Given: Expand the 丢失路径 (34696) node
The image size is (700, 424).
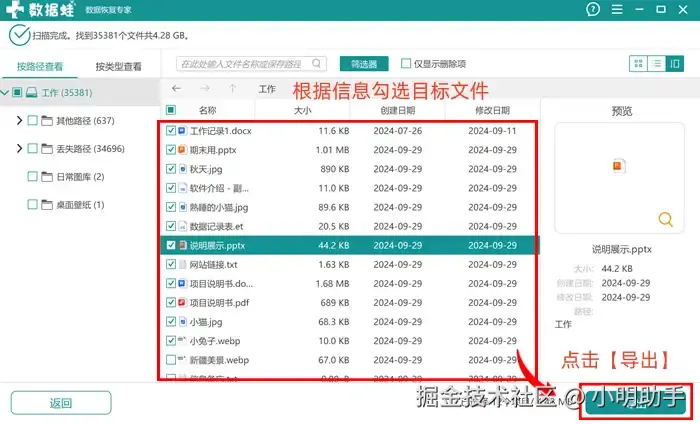Looking at the screenshot, I should 19,149.
